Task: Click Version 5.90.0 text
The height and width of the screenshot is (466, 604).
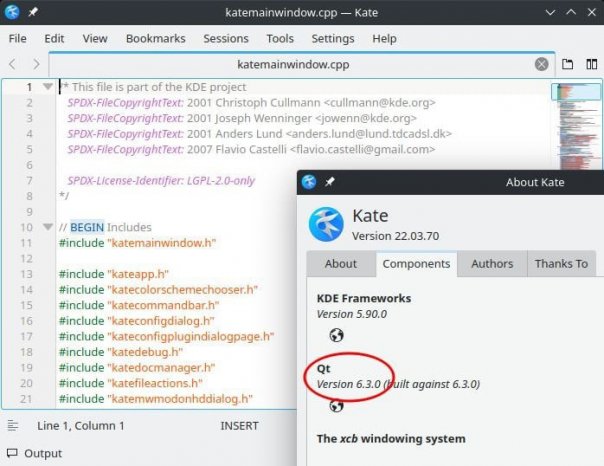Action: click(352, 314)
